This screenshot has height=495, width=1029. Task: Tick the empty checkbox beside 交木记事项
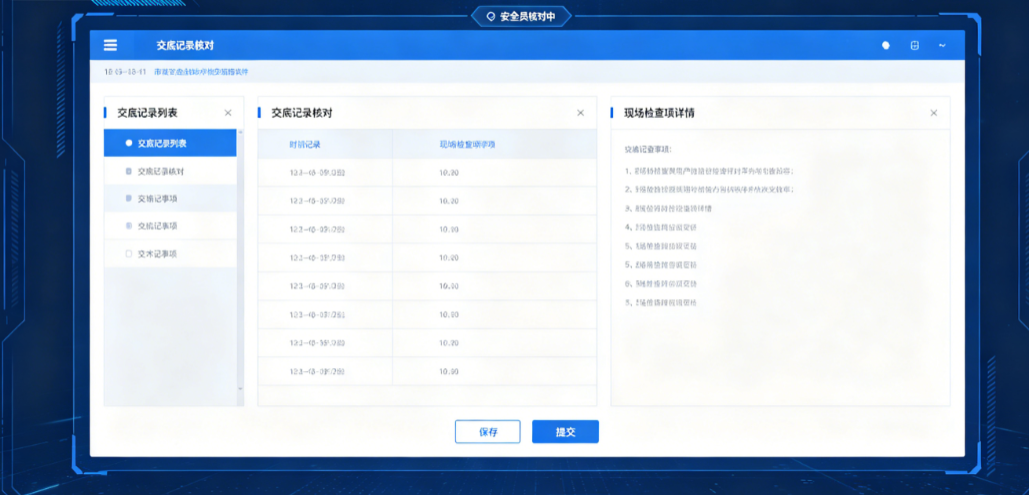tap(129, 253)
